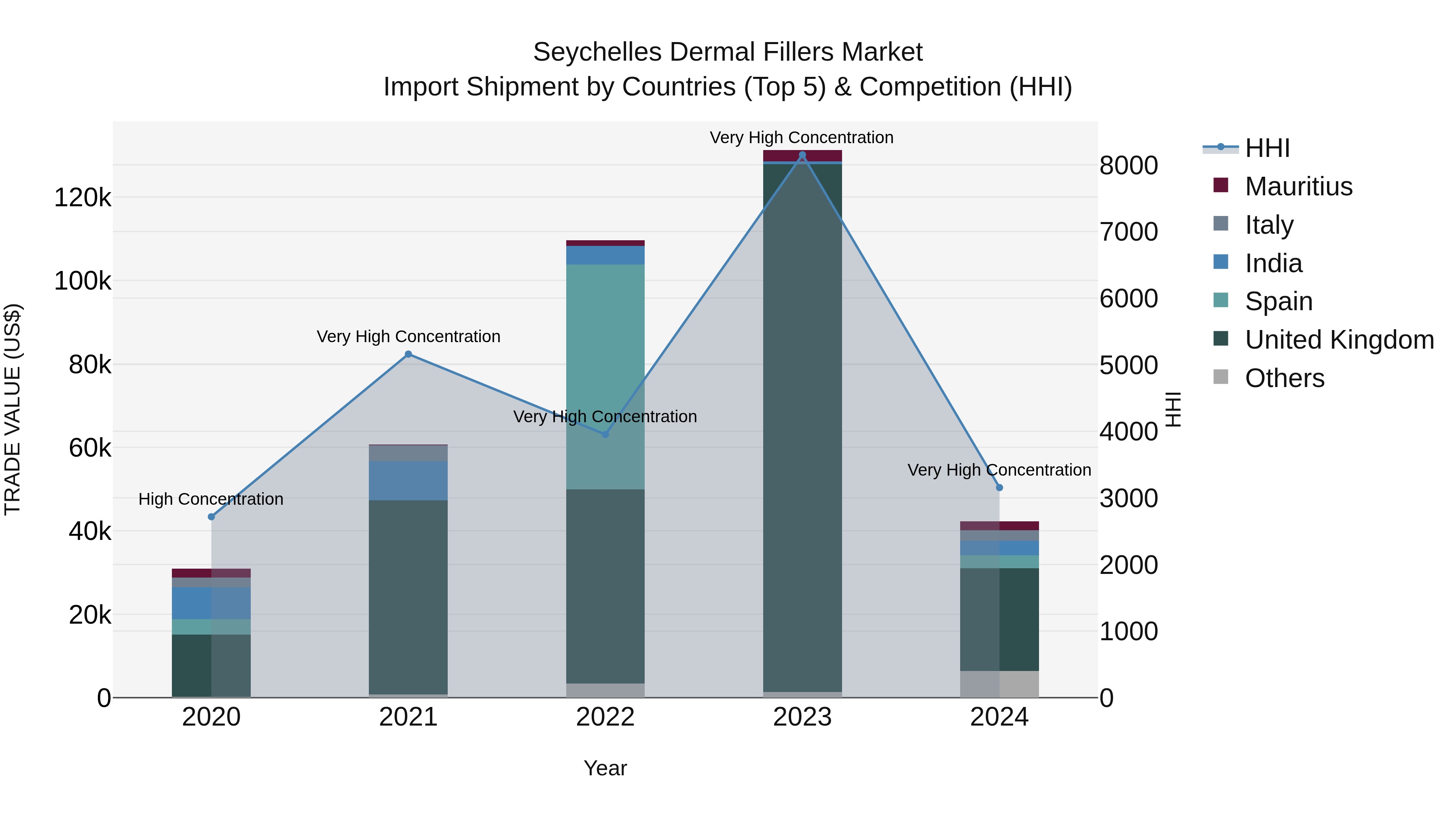Click the Spain teal legend swatch
This screenshot has width=1456, height=819.
click(1221, 300)
